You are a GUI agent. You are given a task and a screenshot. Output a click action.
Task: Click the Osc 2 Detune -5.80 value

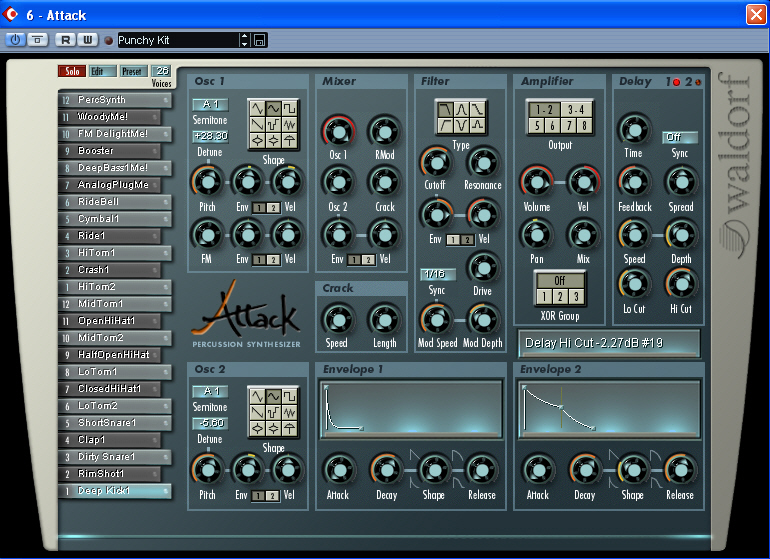[210, 423]
